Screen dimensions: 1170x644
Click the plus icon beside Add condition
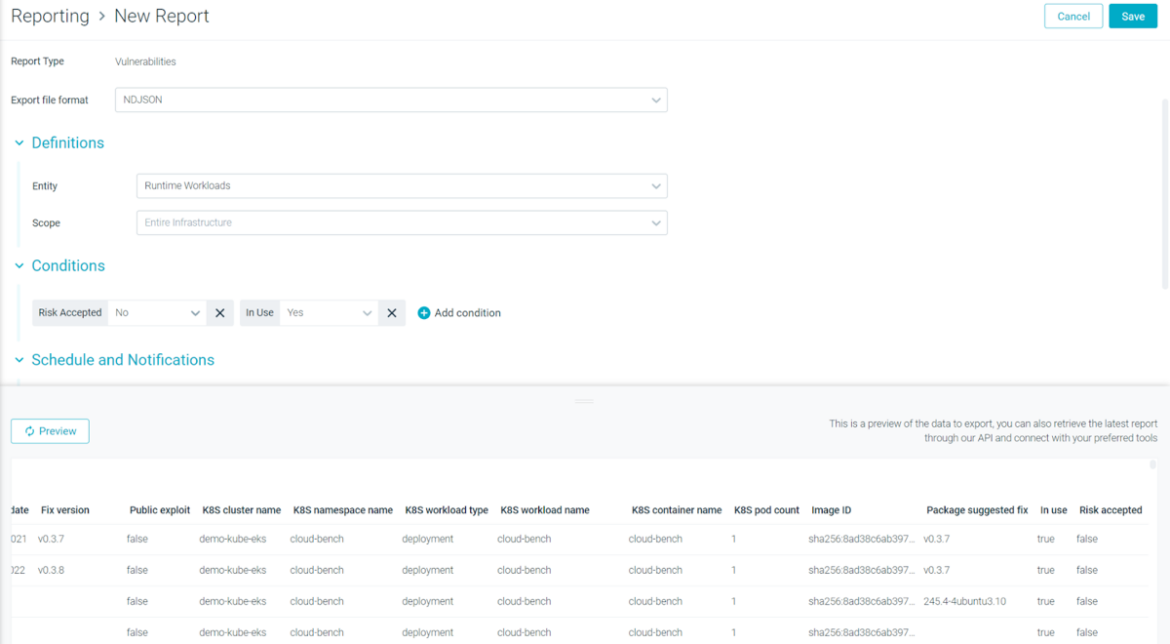click(x=424, y=312)
